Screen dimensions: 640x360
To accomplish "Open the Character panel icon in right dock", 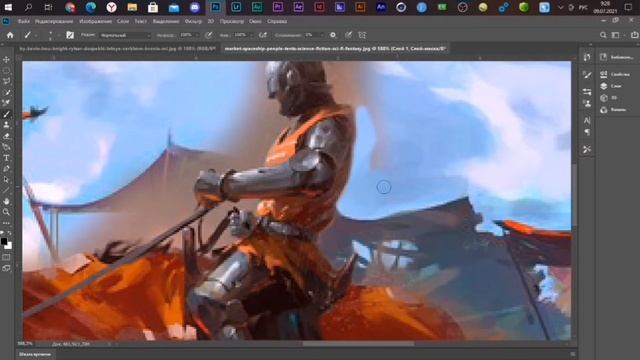I will (587, 120).
